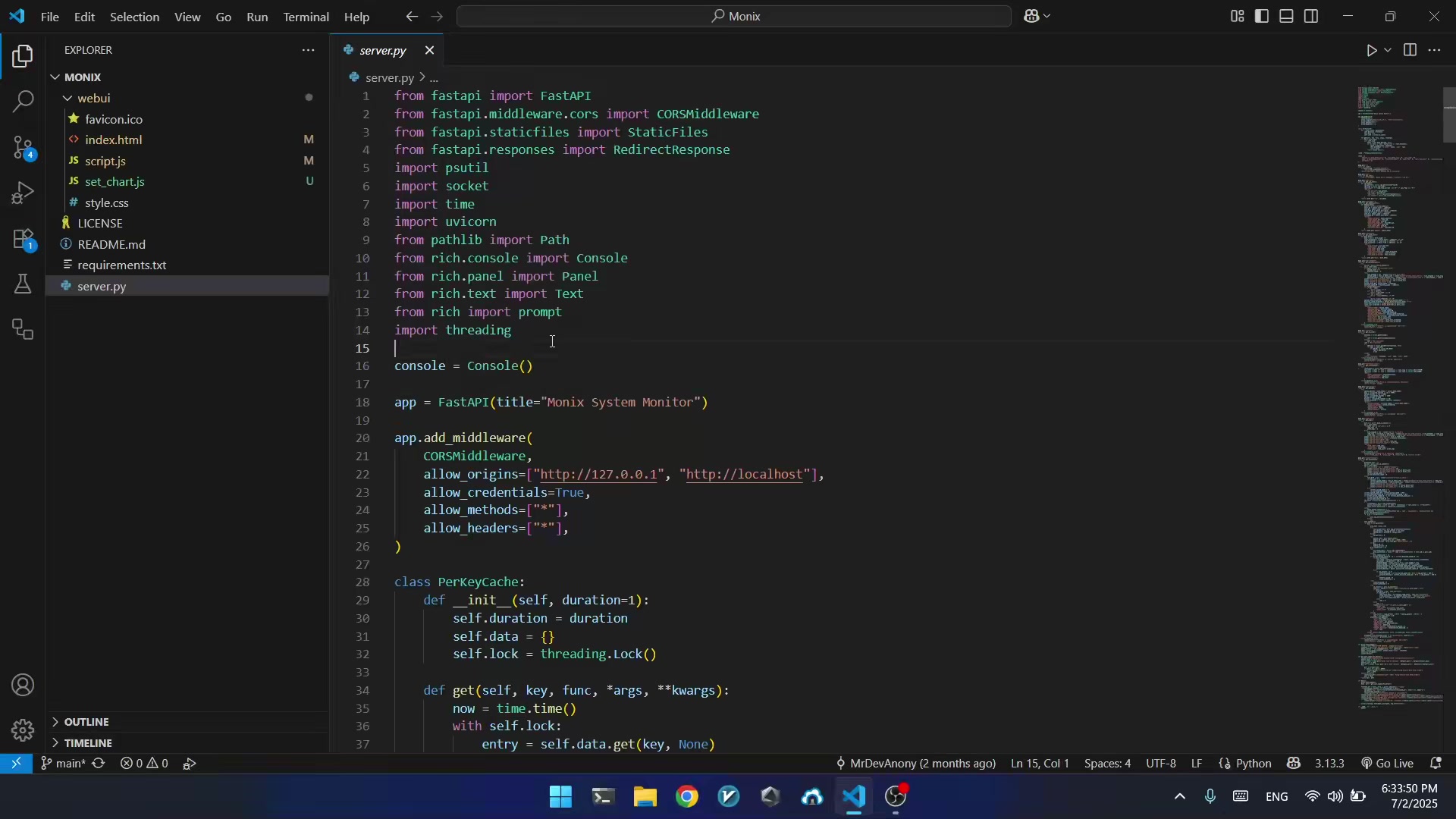Toggle the bottom panel layout button

(x=1287, y=17)
